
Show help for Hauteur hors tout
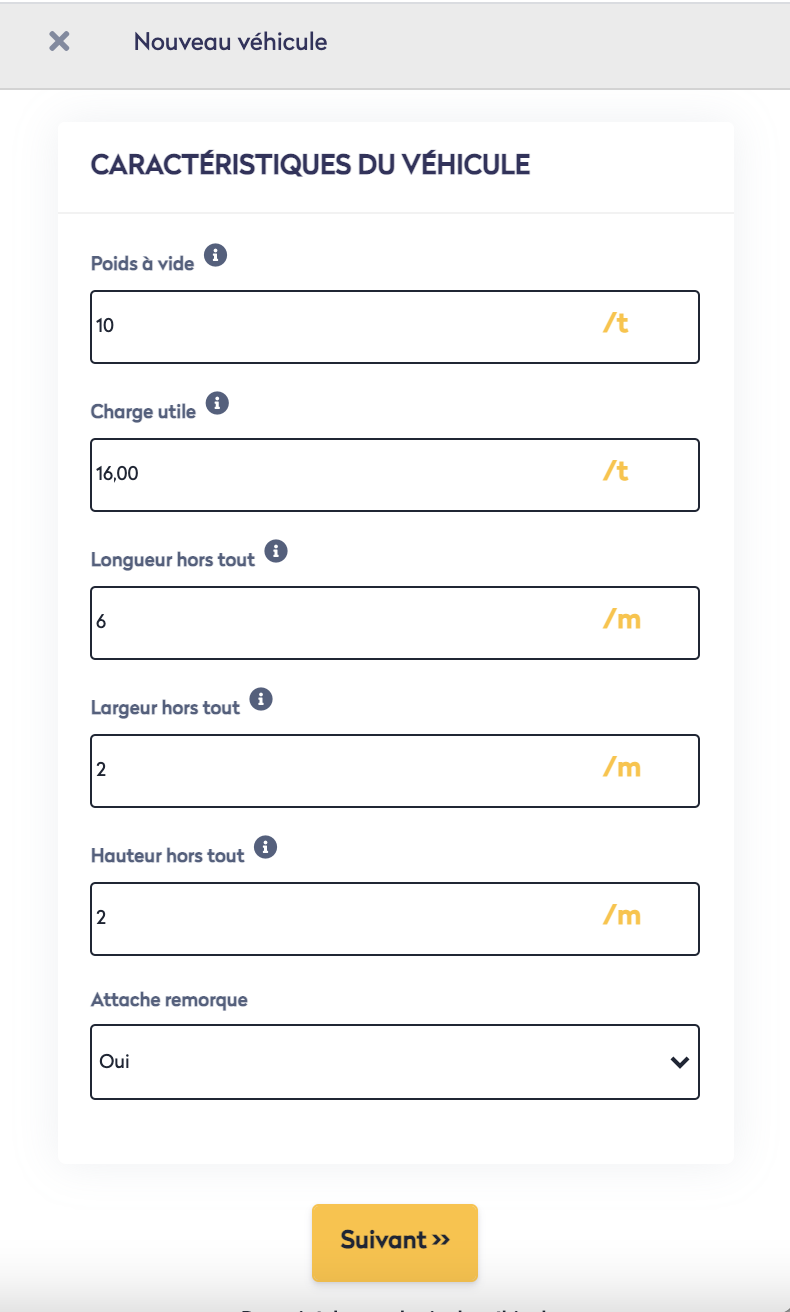click(265, 847)
